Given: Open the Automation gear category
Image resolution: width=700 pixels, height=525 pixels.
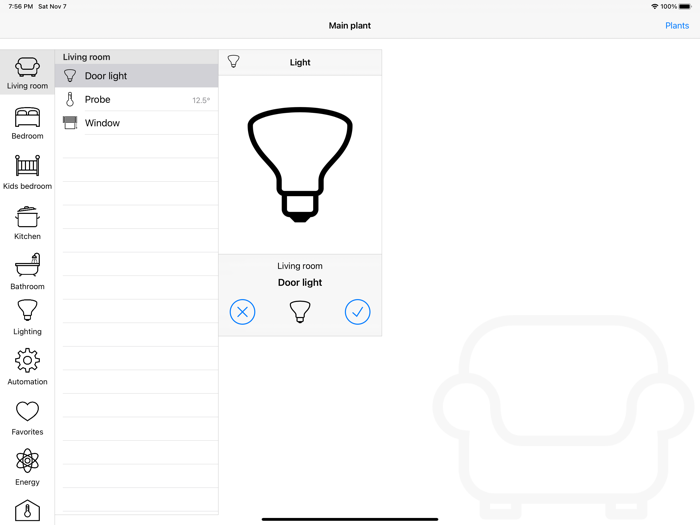Looking at the screenshot, I should (27, 367).
